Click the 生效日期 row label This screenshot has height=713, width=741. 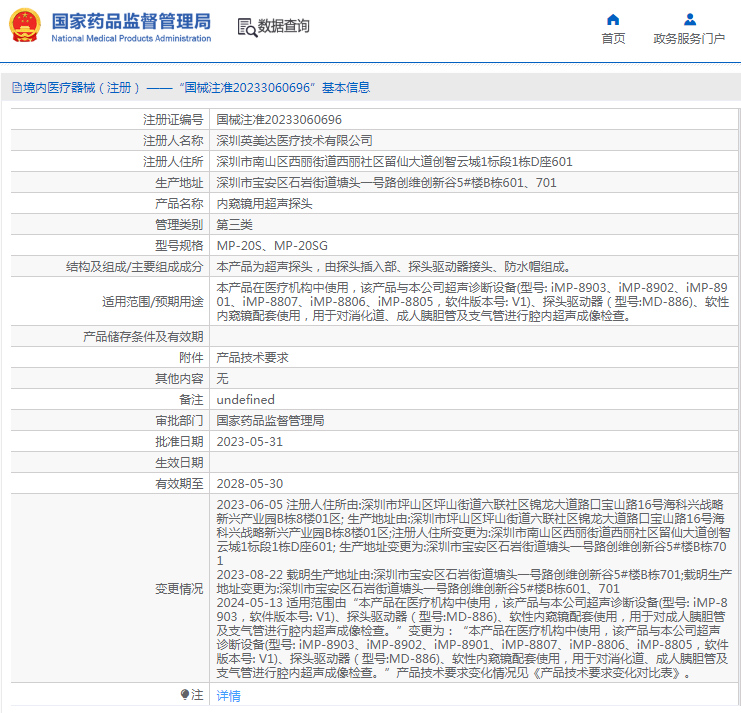[x=179, y=463]
